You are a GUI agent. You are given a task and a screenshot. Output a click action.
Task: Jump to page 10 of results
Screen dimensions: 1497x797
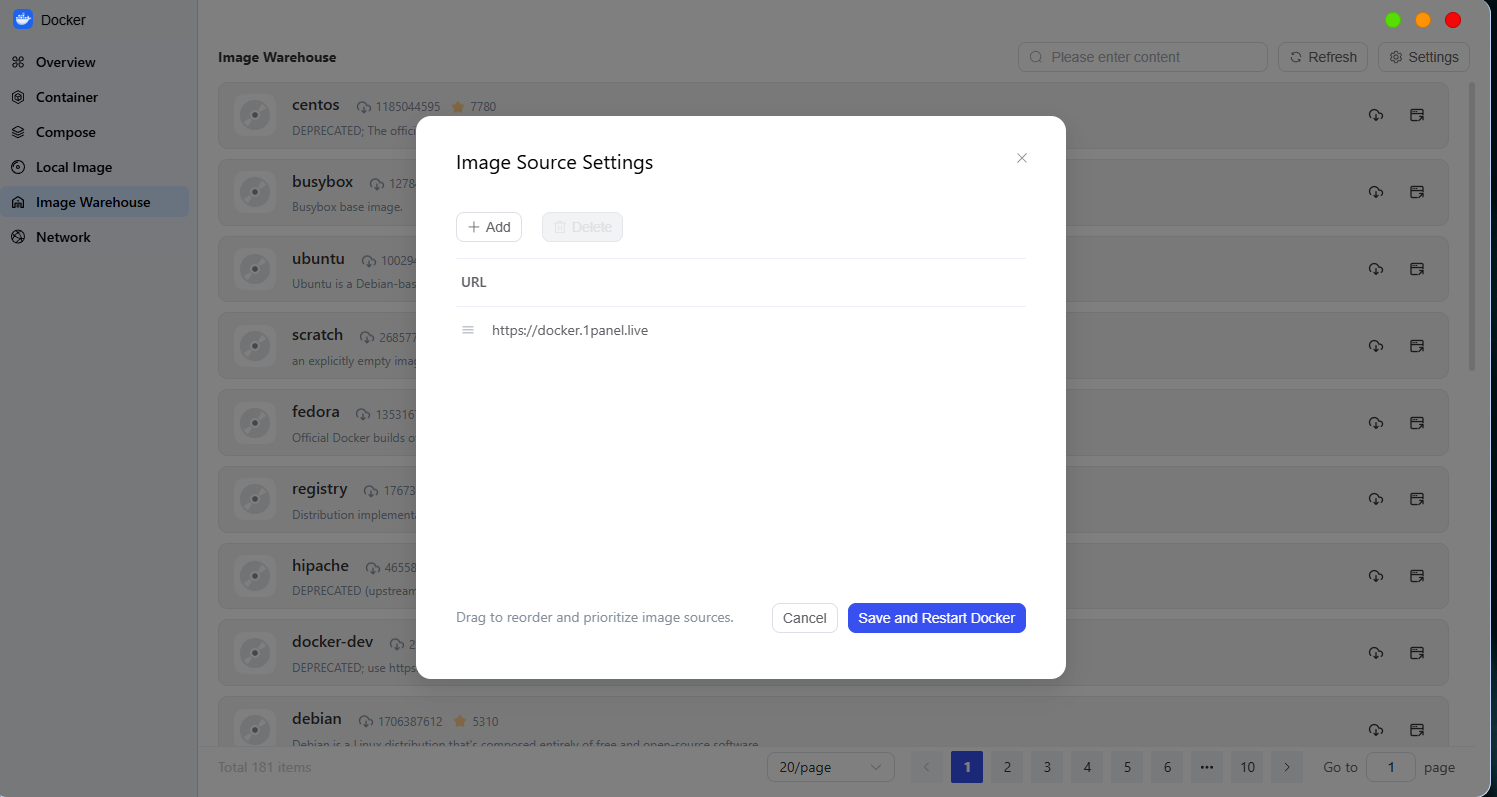pos(1247,767)
